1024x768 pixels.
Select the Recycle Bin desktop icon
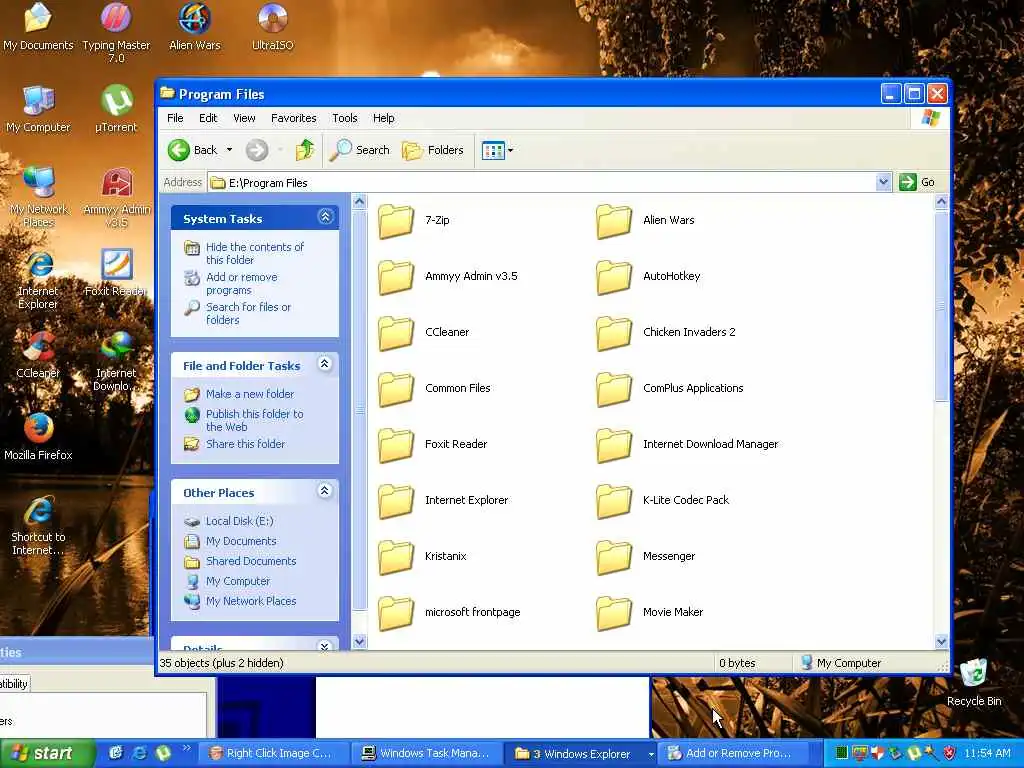pos(974,683)
